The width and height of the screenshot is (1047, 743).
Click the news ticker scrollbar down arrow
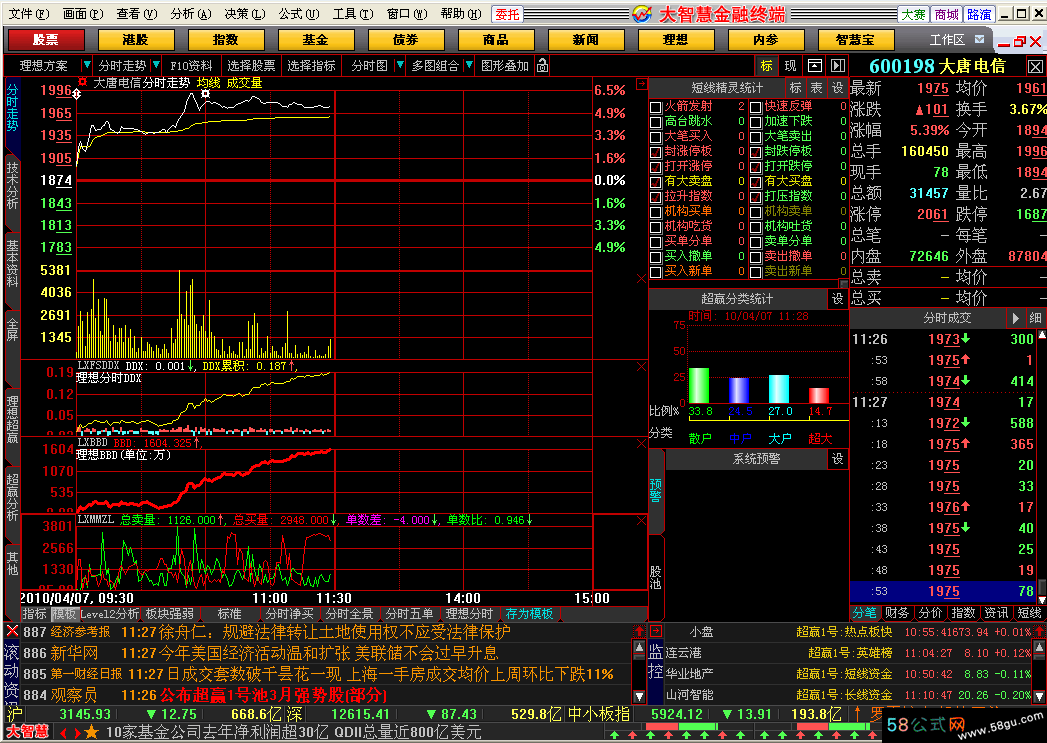coord(639,696)
